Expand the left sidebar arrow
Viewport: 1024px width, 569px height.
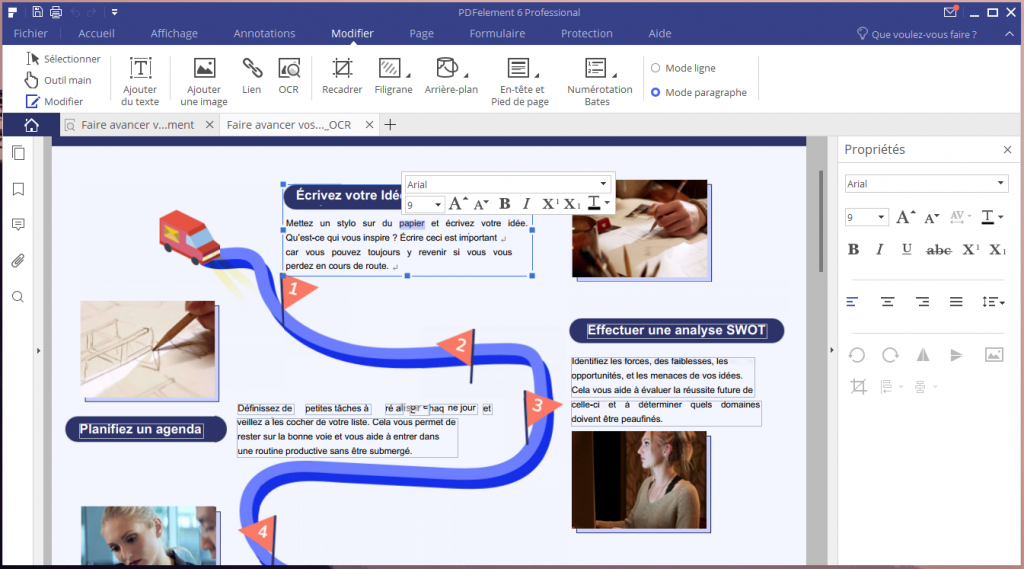click(x=39, y=351)
